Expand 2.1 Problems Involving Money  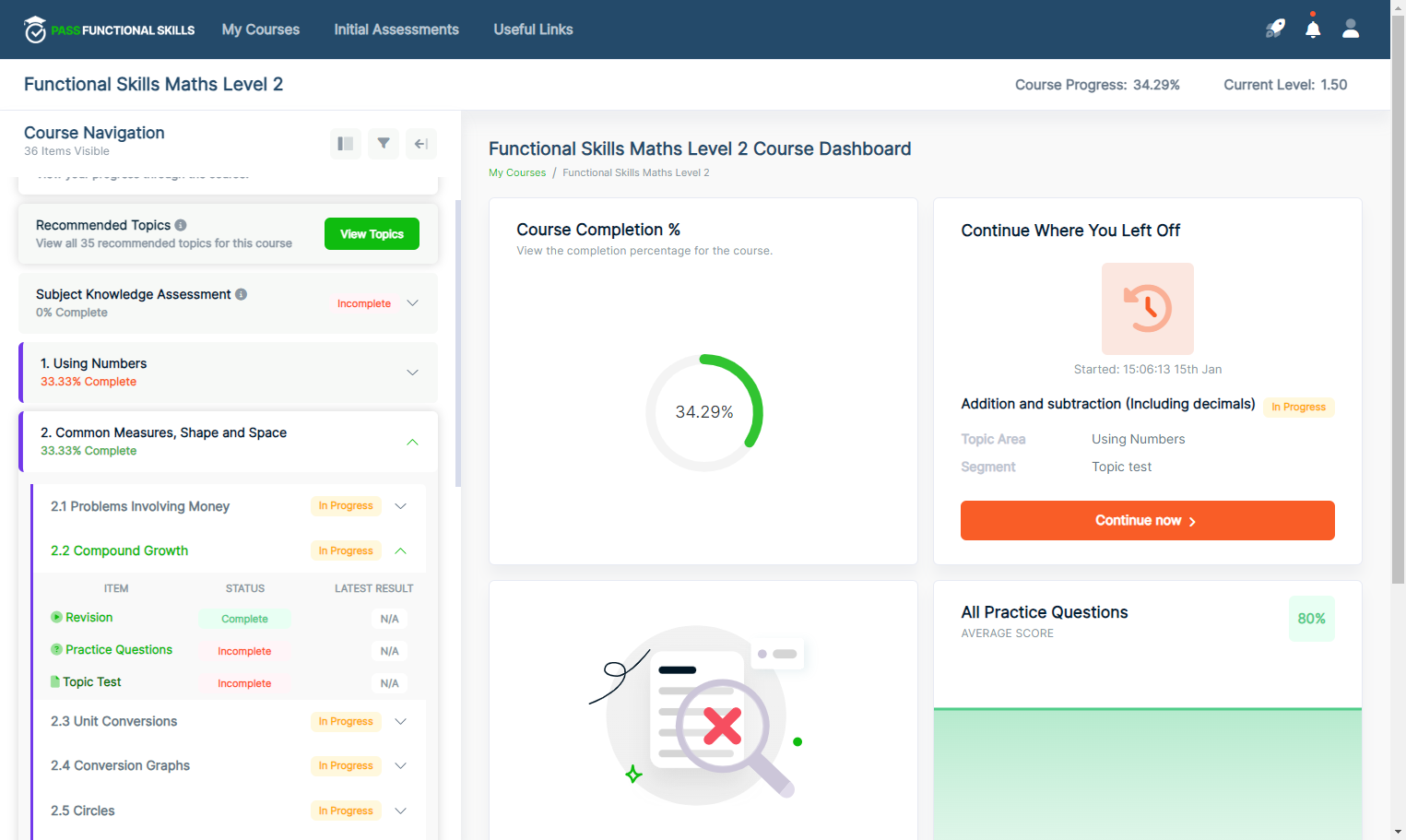[400, 506]
